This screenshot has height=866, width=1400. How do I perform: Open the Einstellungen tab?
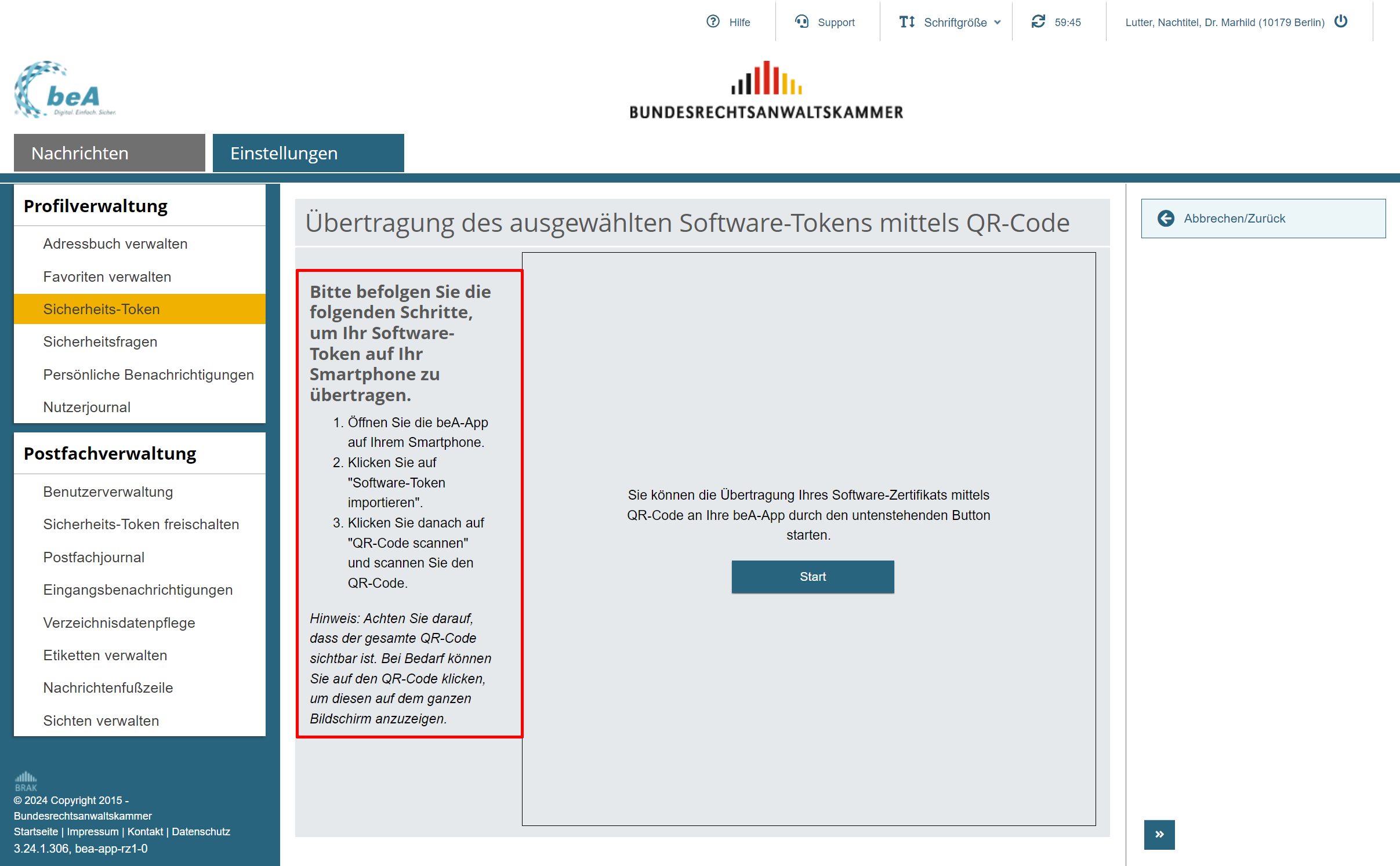click(x=308, y=153)
